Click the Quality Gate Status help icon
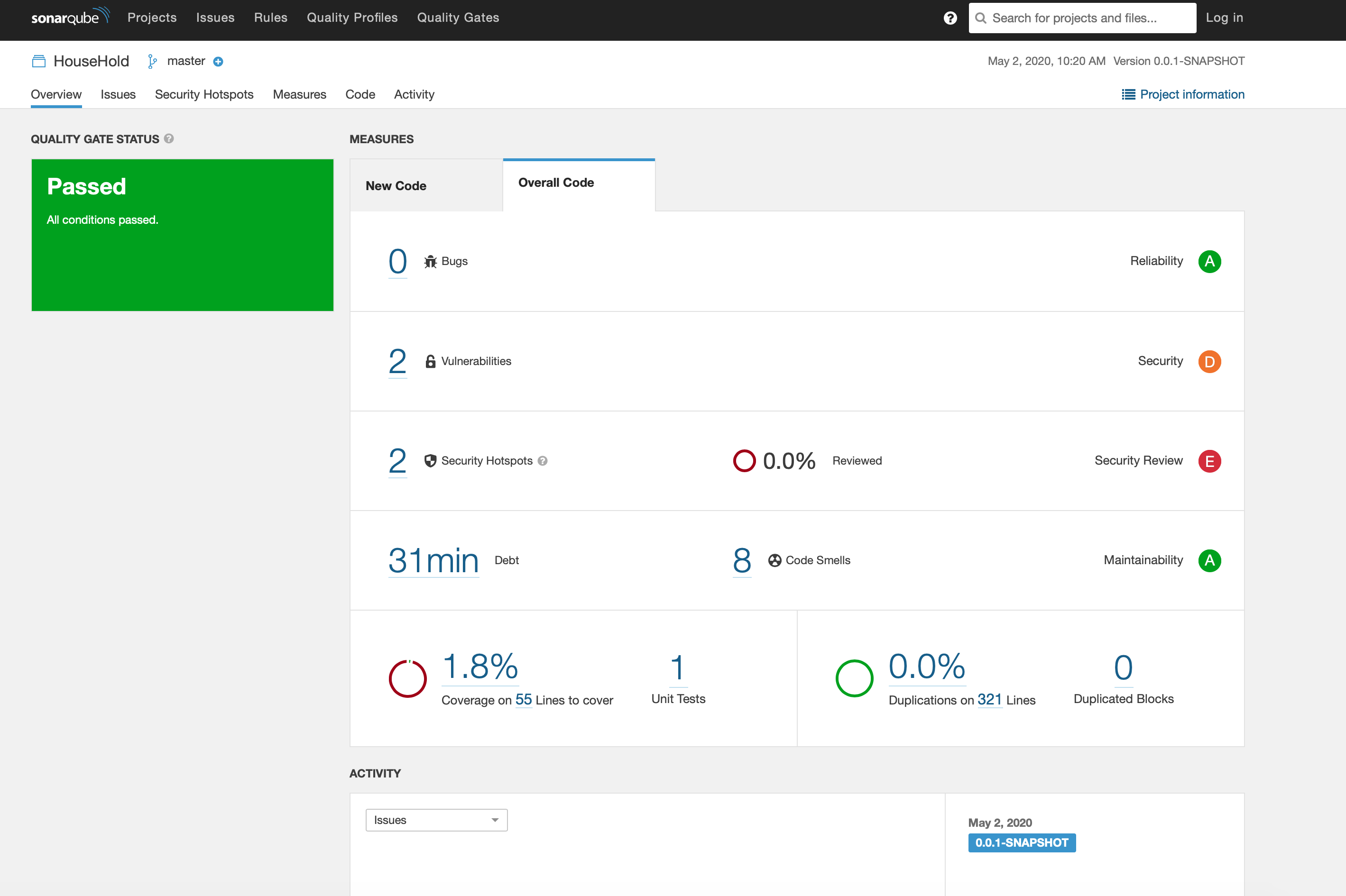Image resolution: width=1346 pixels, height=896 pixels. [169, 138]
